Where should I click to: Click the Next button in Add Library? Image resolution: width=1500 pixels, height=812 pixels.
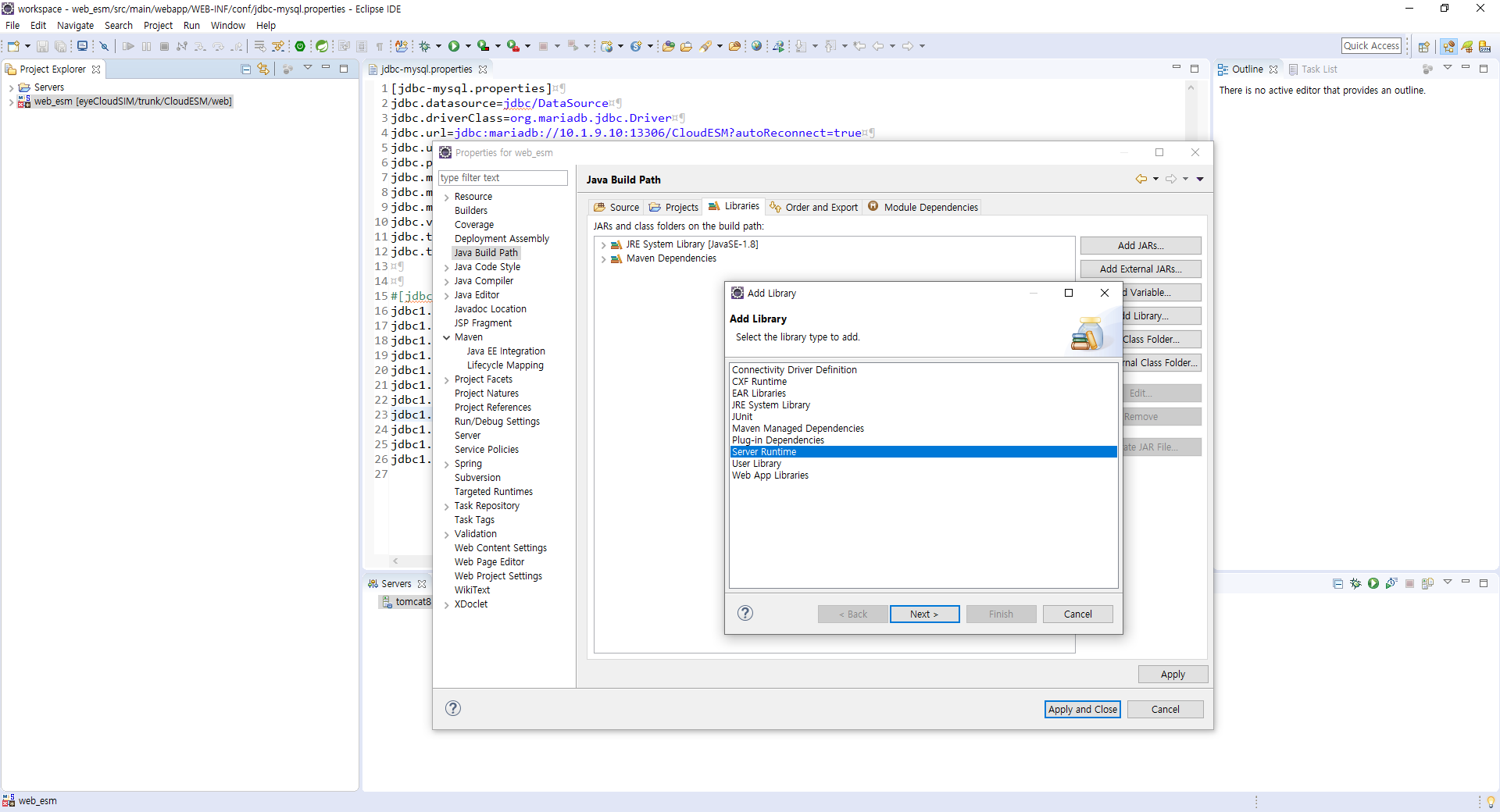[x=923, y=614]
